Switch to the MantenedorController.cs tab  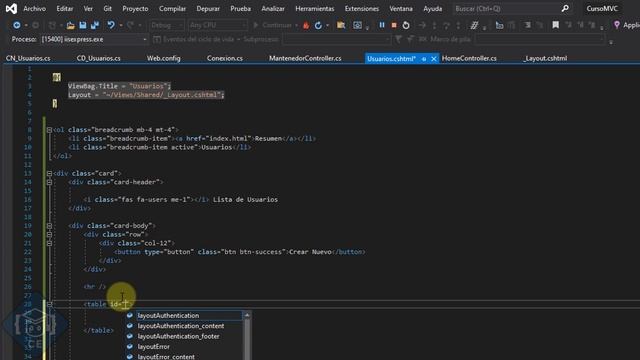tap(305, 58)
